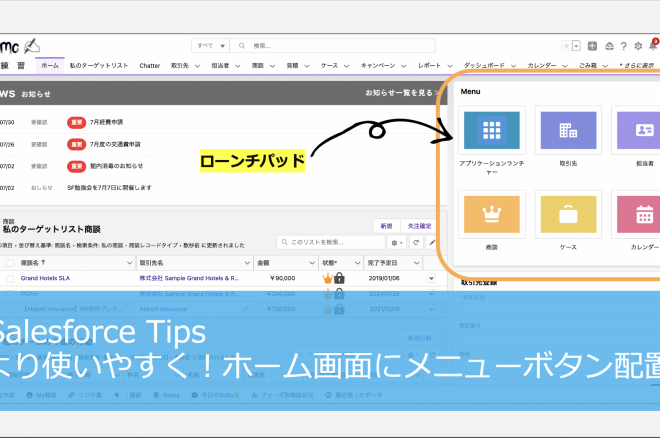Open 株式会社 Sample Grand Hotels account link
This screenshot has height=438, width=660.
click(x=189, y=278)
